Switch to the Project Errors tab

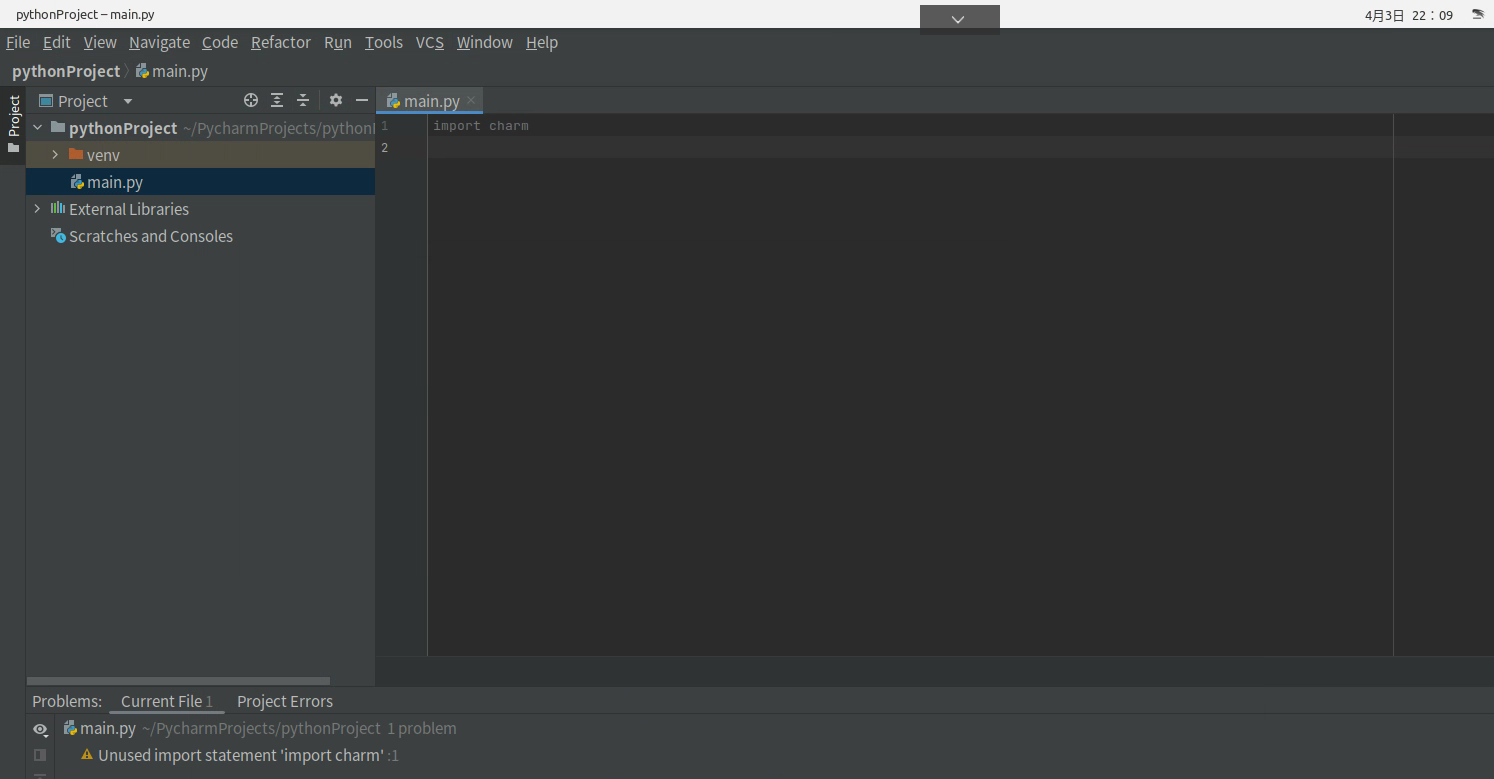point(284,701)
